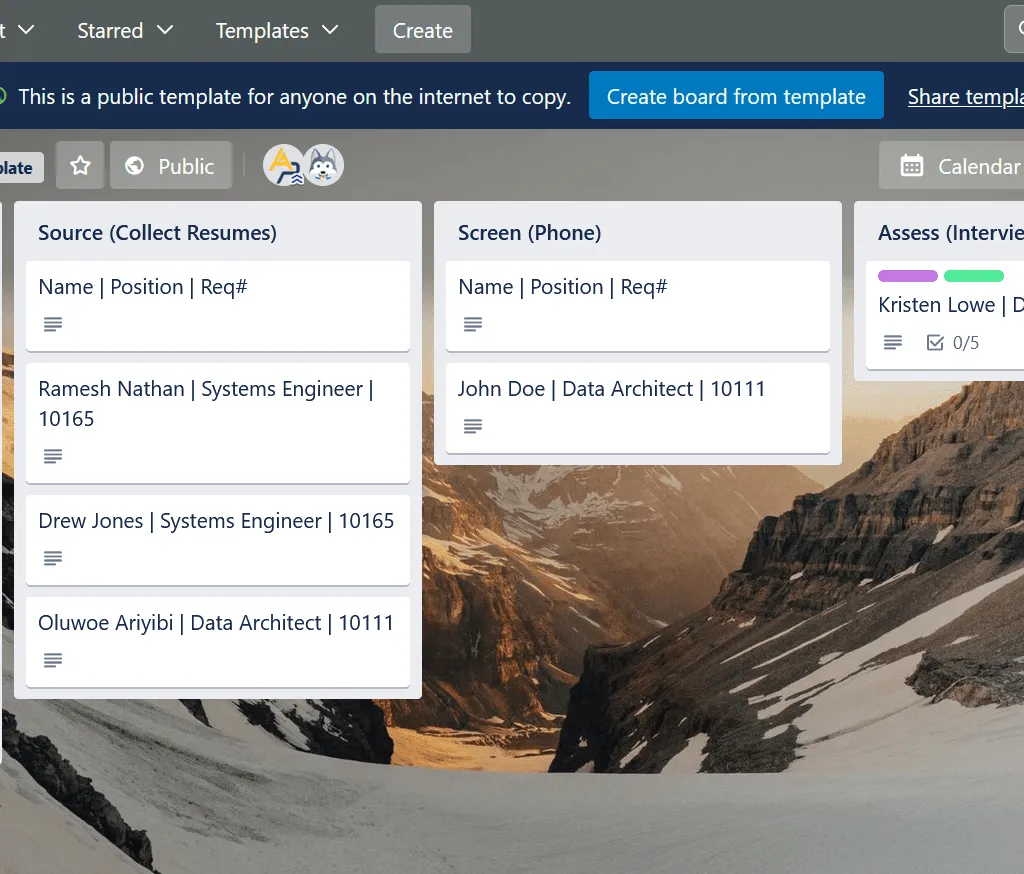
Task: Click the 0/5 checklist badge
Action: coord(953,343)
